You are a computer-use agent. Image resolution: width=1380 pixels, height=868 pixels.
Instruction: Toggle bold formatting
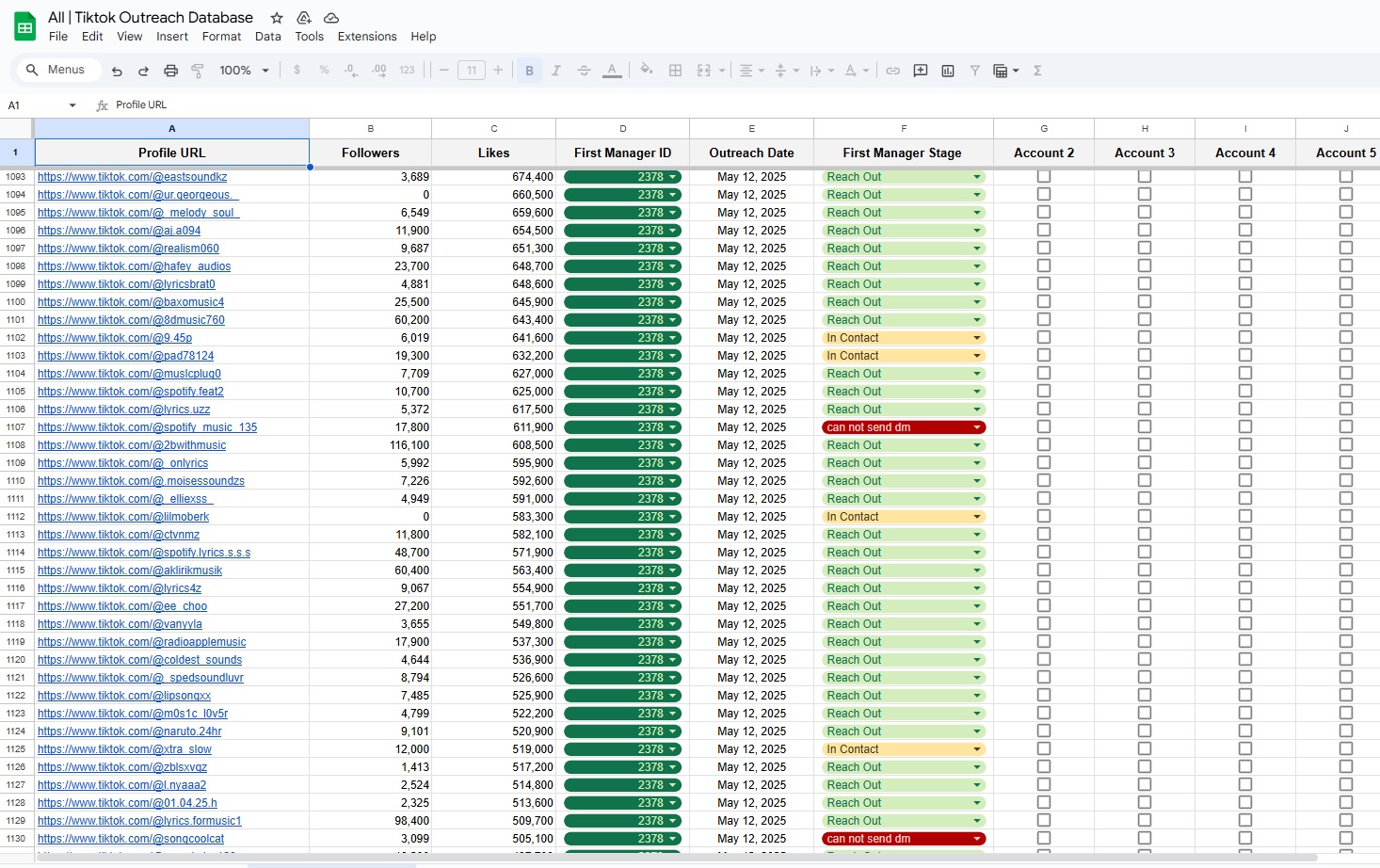click(529, 71)
